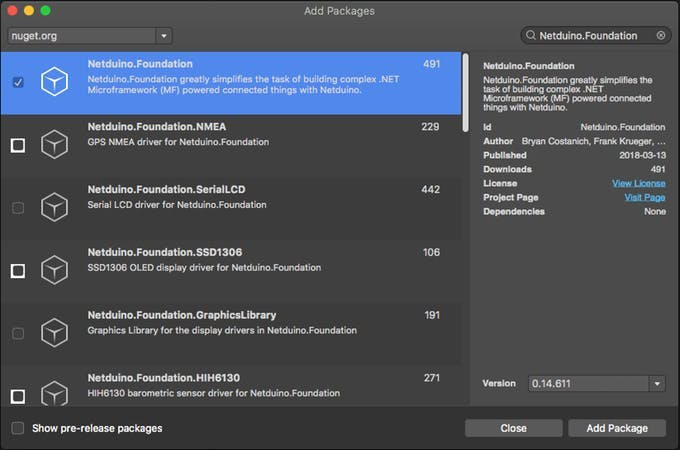
Task: Click the Netduino.Foundation.SSD1306 package icon
Action: click(x=54, y=270)
